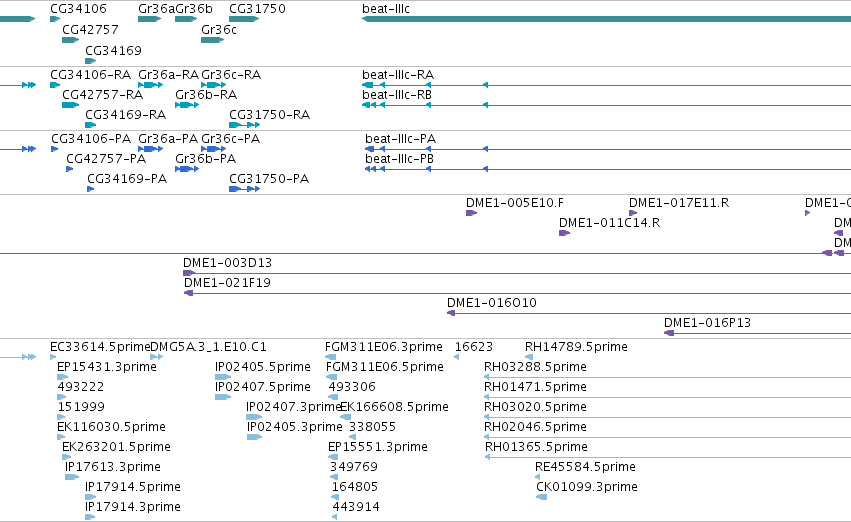
Task: Click EST IP02405.5prime
Action: 223,377
